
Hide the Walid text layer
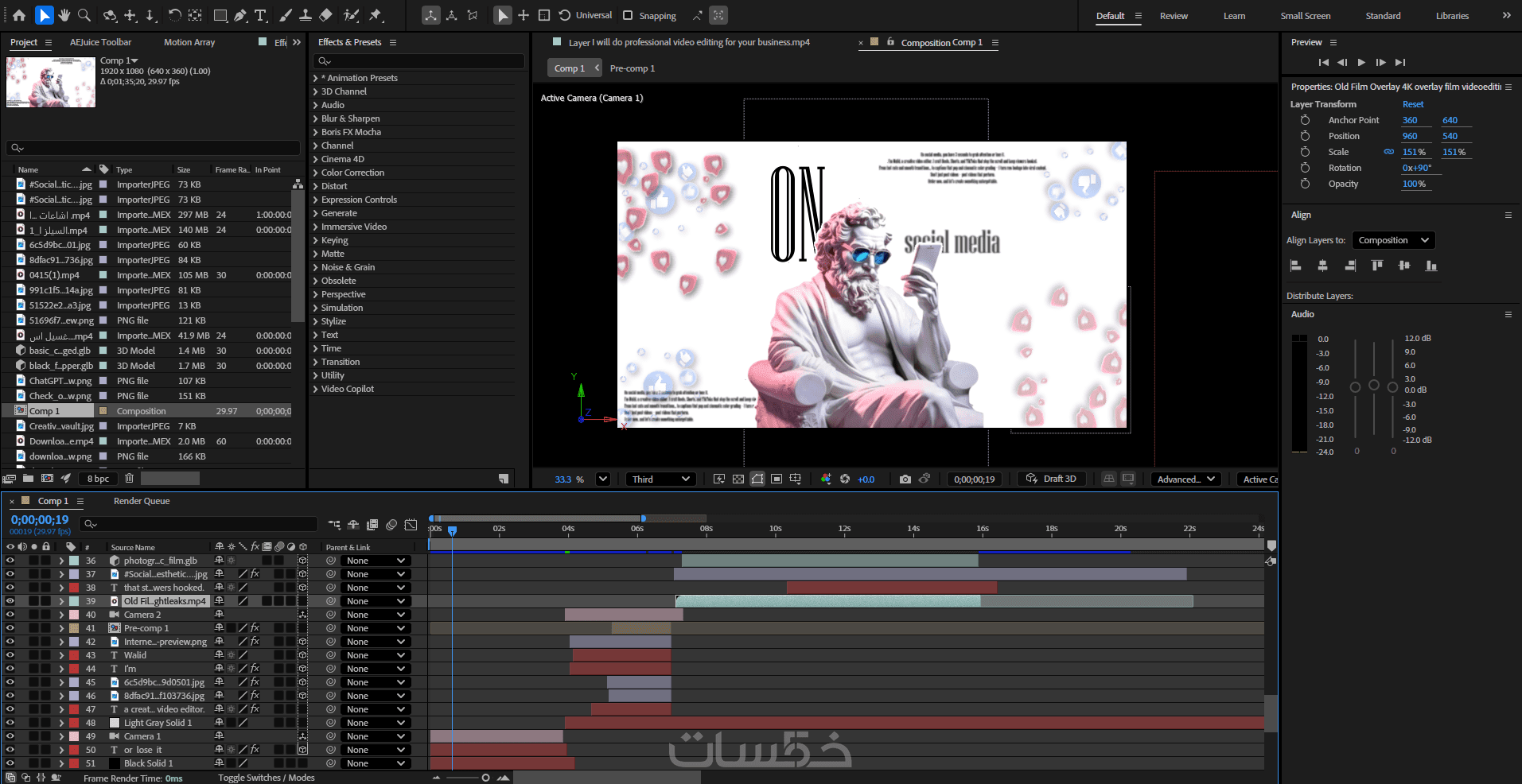point(10,655)
